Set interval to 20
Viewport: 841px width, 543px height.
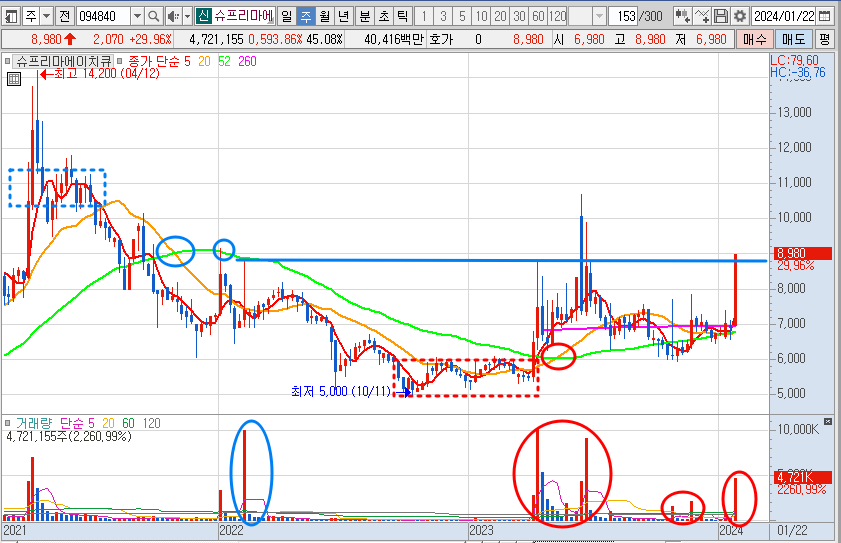tap(500, 17)
